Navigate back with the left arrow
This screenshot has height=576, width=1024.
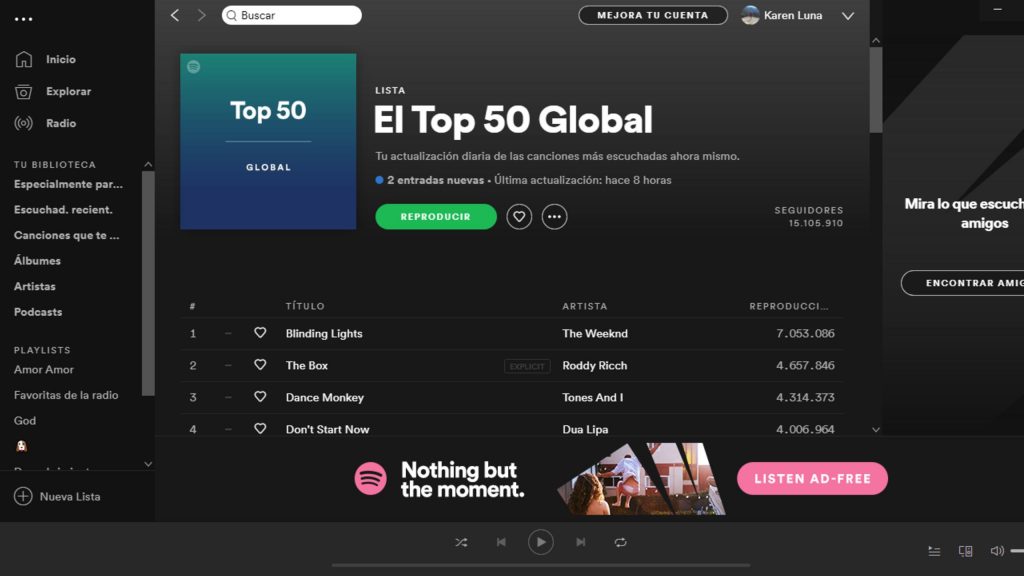(174, 15)
